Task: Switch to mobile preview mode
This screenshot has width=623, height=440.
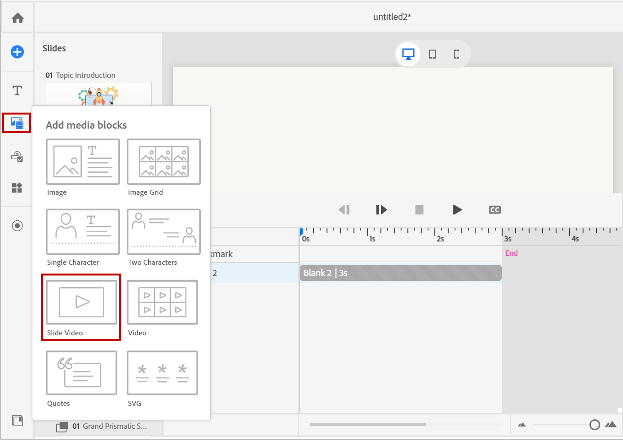Action: point(456,55)
